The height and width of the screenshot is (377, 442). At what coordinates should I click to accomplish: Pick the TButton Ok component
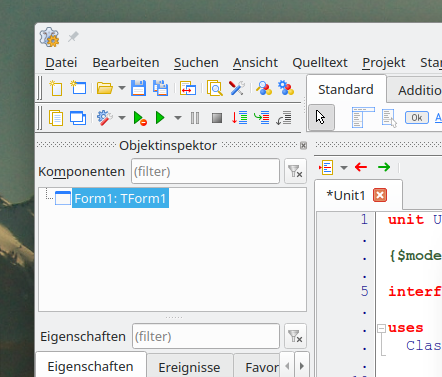point(417,118)
